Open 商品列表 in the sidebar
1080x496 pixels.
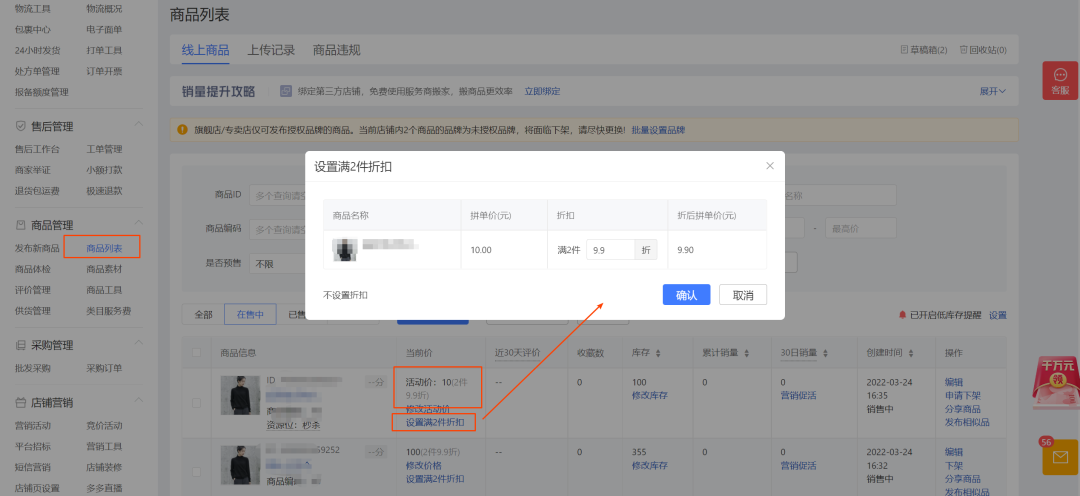point(104,248)
